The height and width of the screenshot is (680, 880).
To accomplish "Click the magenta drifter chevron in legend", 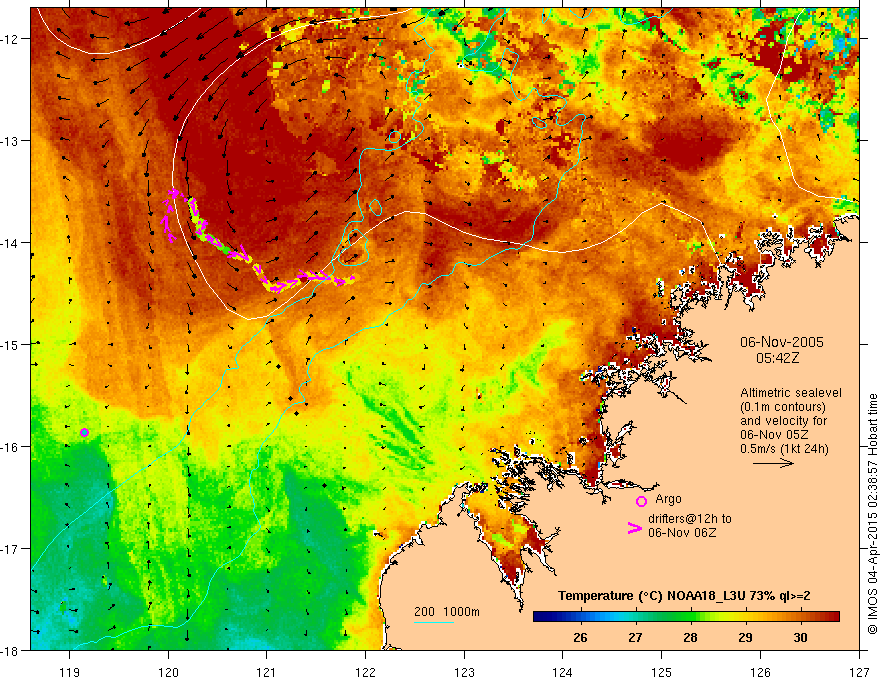I will [x=635, y=528].
